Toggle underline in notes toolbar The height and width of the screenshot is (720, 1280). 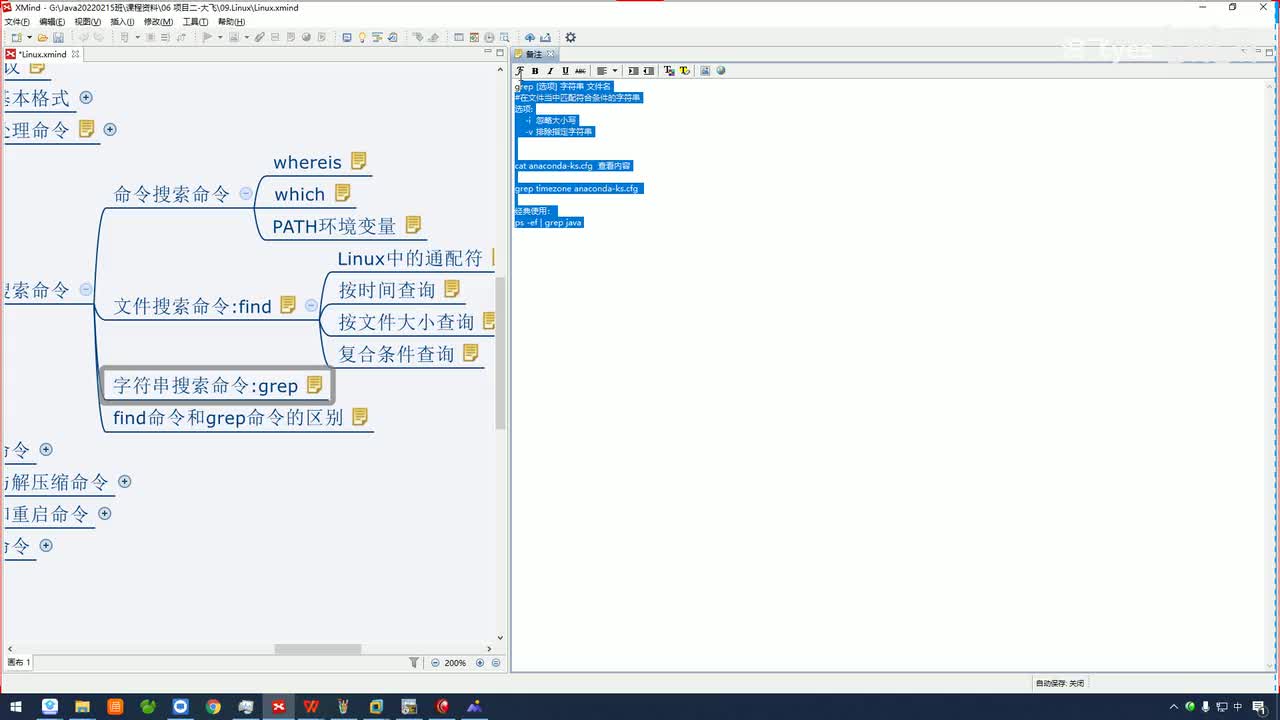click(565, 71)
